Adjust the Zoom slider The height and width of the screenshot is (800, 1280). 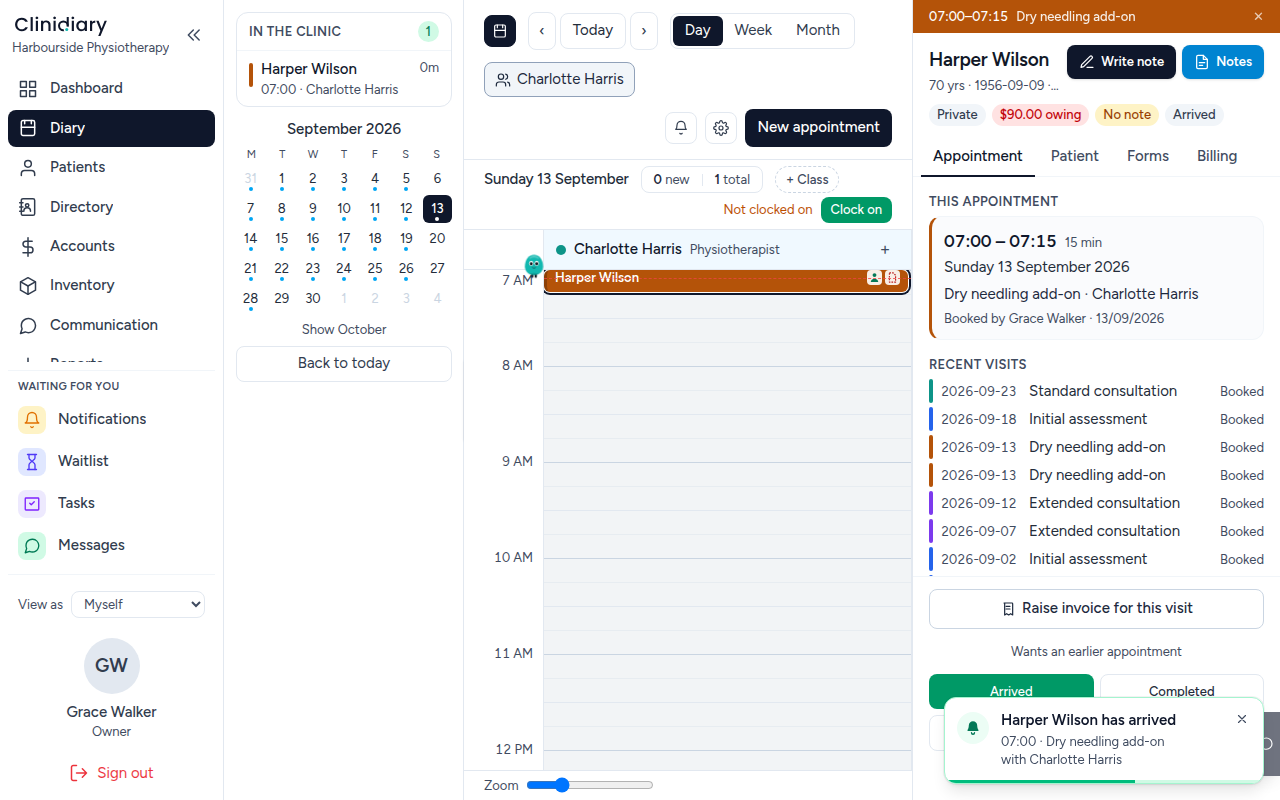click(x=590, y=786)
